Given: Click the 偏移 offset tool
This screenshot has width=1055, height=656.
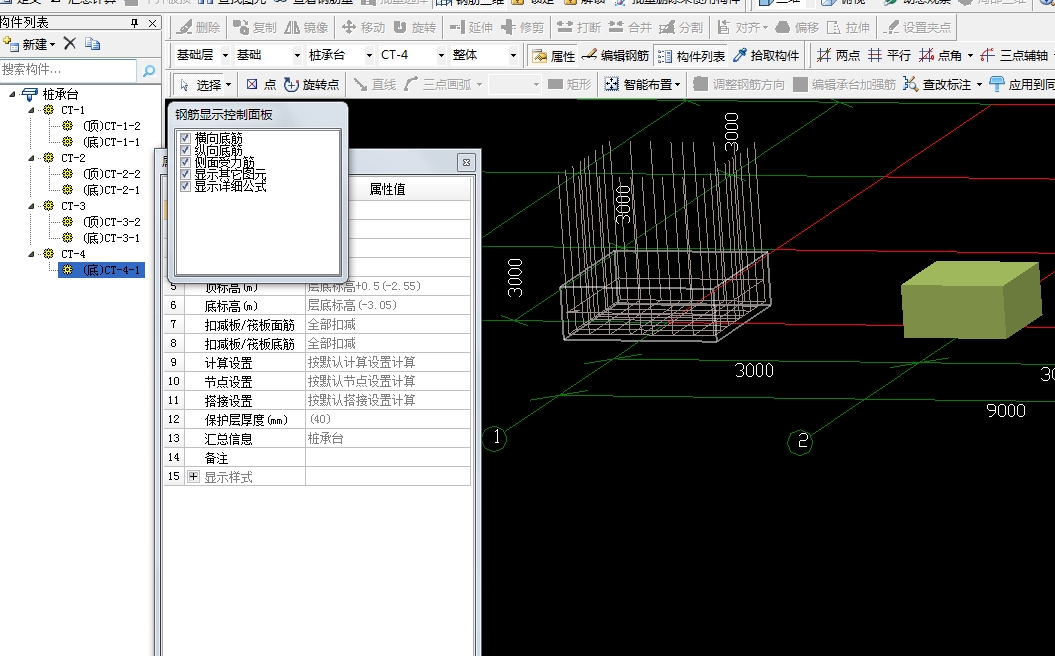Looking at the screenshot, I should 797,28.
